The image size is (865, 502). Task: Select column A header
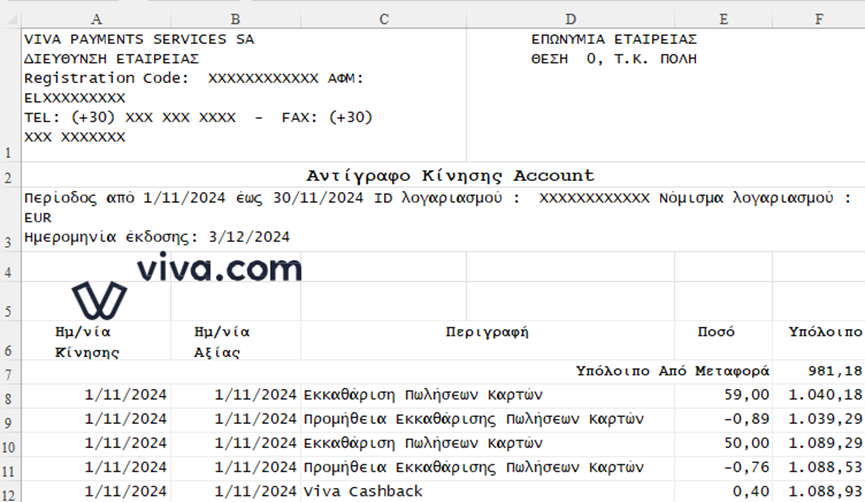96,20
